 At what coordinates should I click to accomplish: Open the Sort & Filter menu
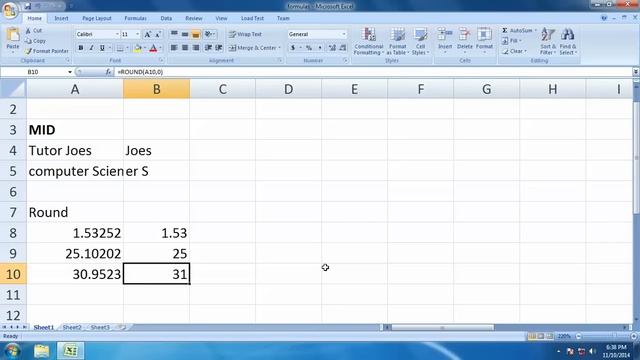click(x=548, y=41)
